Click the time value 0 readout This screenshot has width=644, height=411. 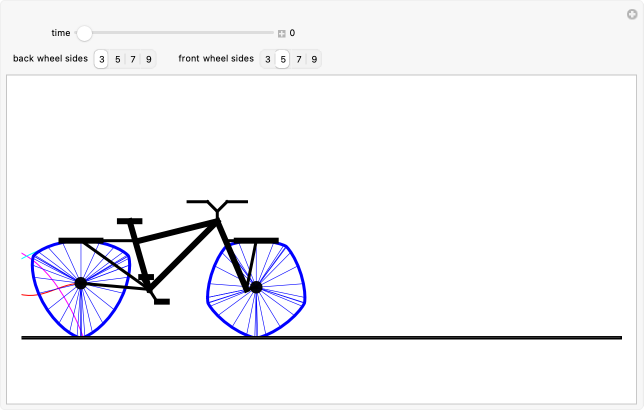click(292, 33)
